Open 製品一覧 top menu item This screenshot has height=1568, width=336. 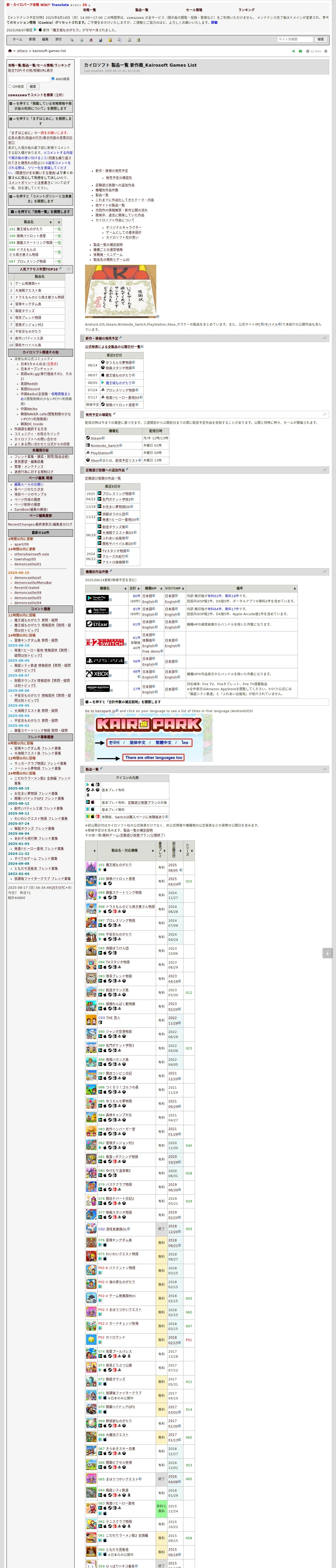coord(142,10)
